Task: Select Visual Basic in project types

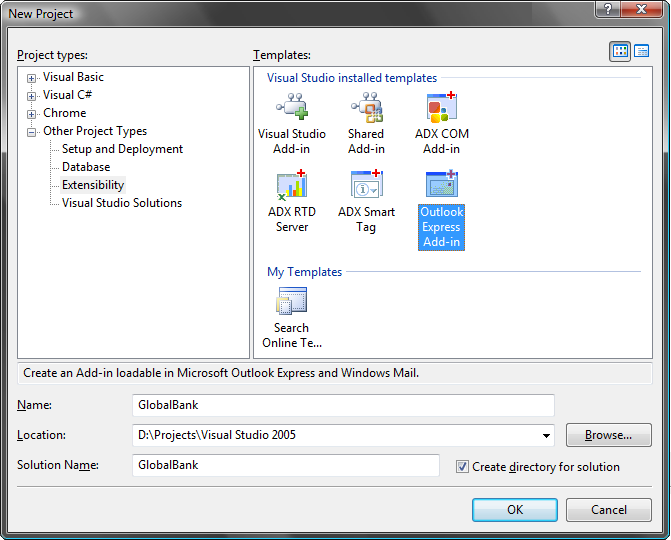Action: (73, 77)
